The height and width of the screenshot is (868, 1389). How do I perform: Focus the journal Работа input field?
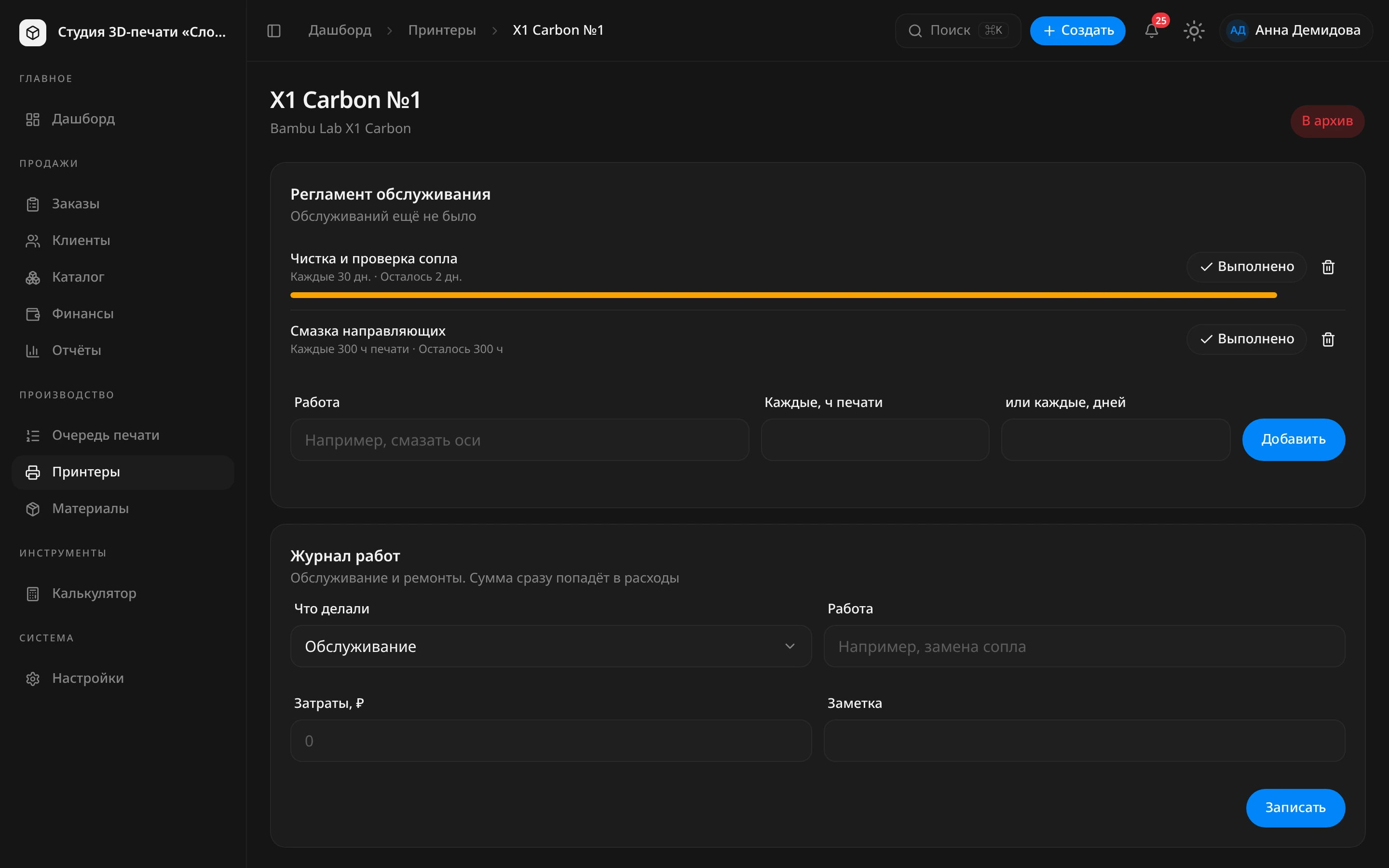[x=1084, y=646]
